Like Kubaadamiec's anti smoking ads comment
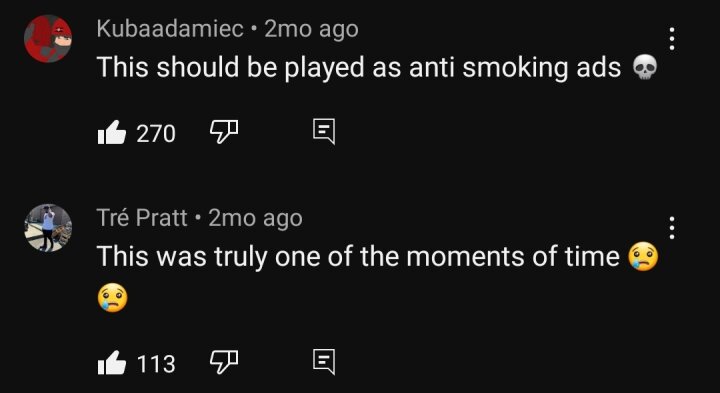Screen dimensions: 720x393 click(112, 133)
